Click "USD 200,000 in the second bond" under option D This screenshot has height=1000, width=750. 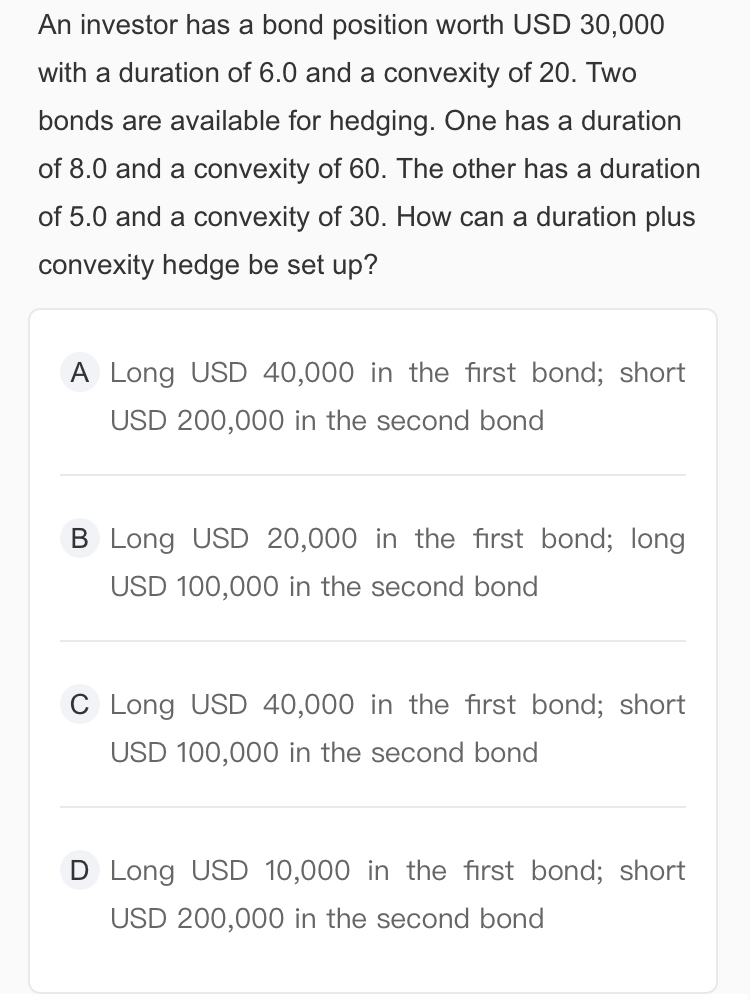coord(327,919)
